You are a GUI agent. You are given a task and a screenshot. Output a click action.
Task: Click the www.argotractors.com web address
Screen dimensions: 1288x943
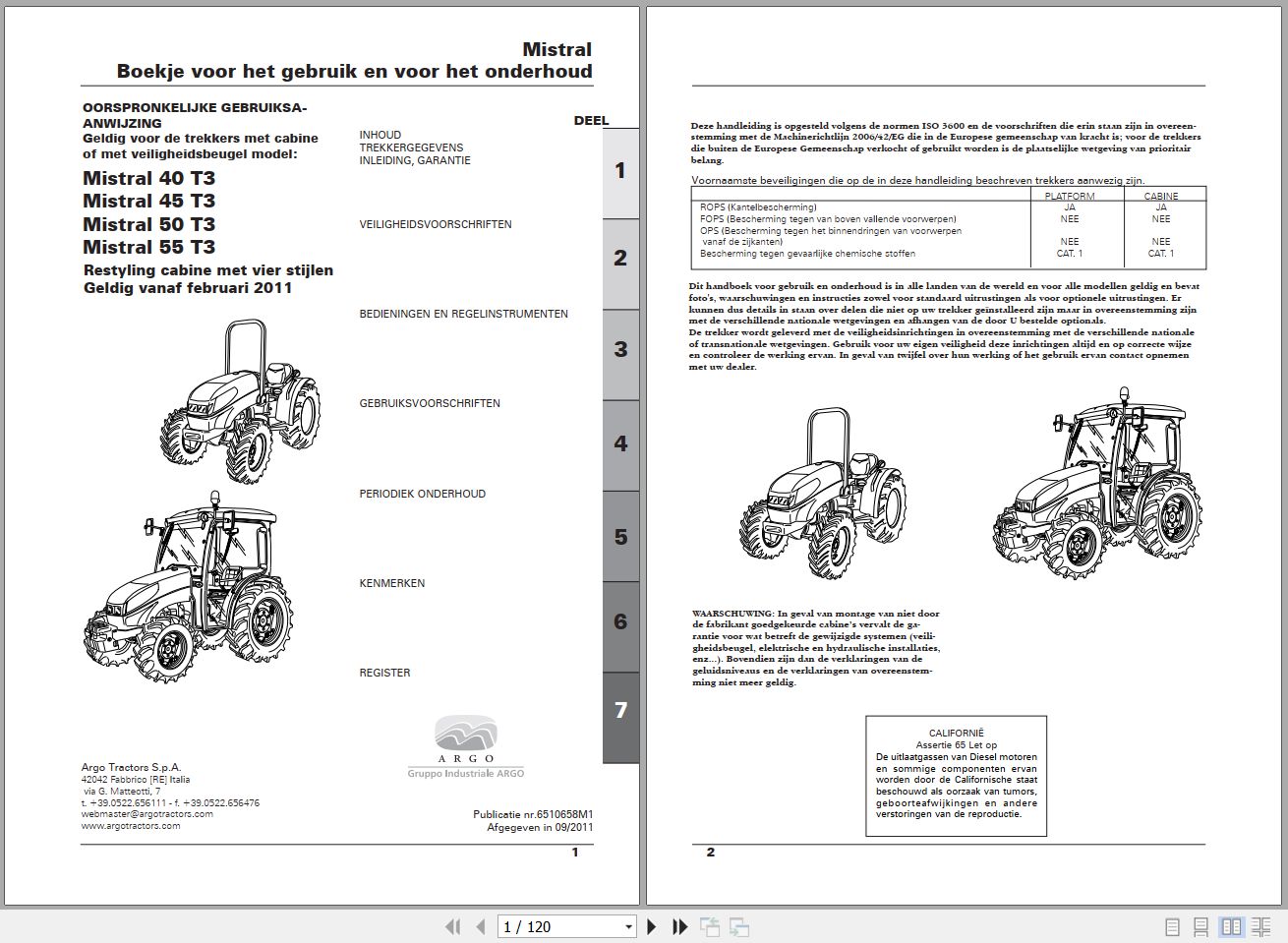(x=131, y=826)
